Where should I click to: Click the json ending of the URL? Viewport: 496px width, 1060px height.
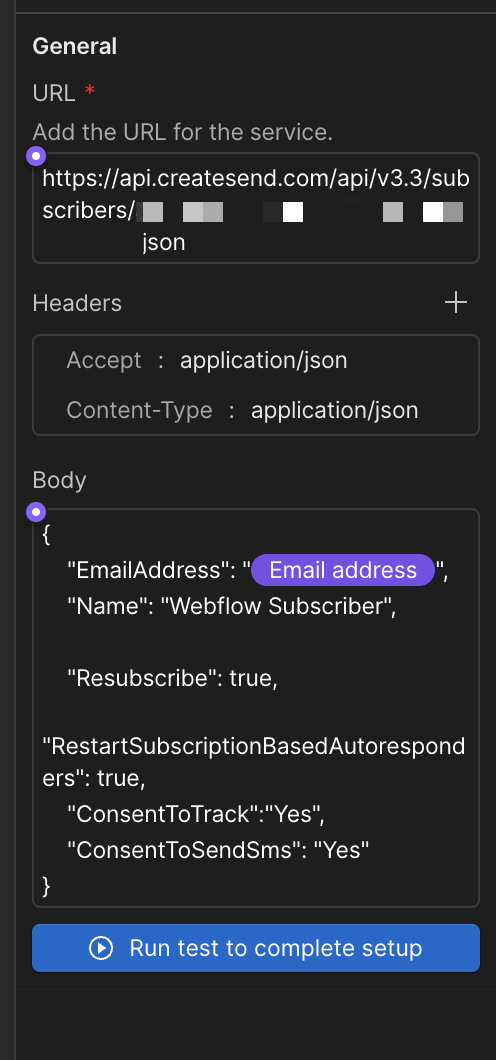coord(164,243)
